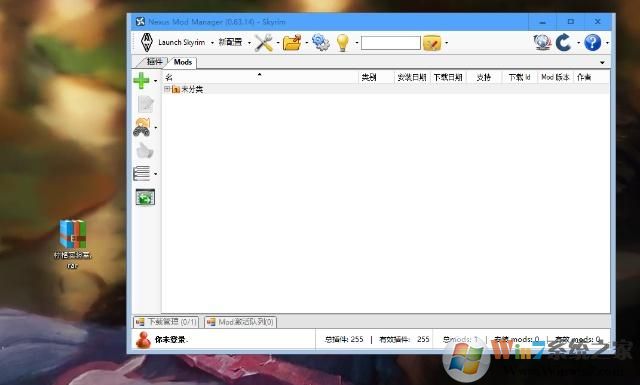
Task: Click the toolbar search text box
Action: pyautogui.click(x=391, y=43)
